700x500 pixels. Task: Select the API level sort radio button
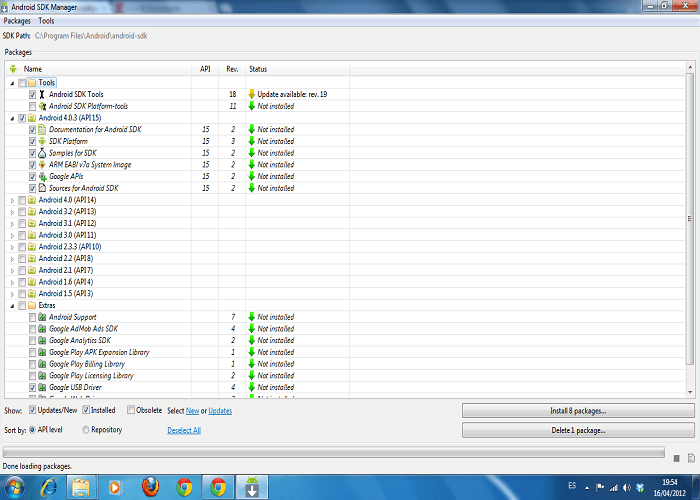tap(32, 429)
